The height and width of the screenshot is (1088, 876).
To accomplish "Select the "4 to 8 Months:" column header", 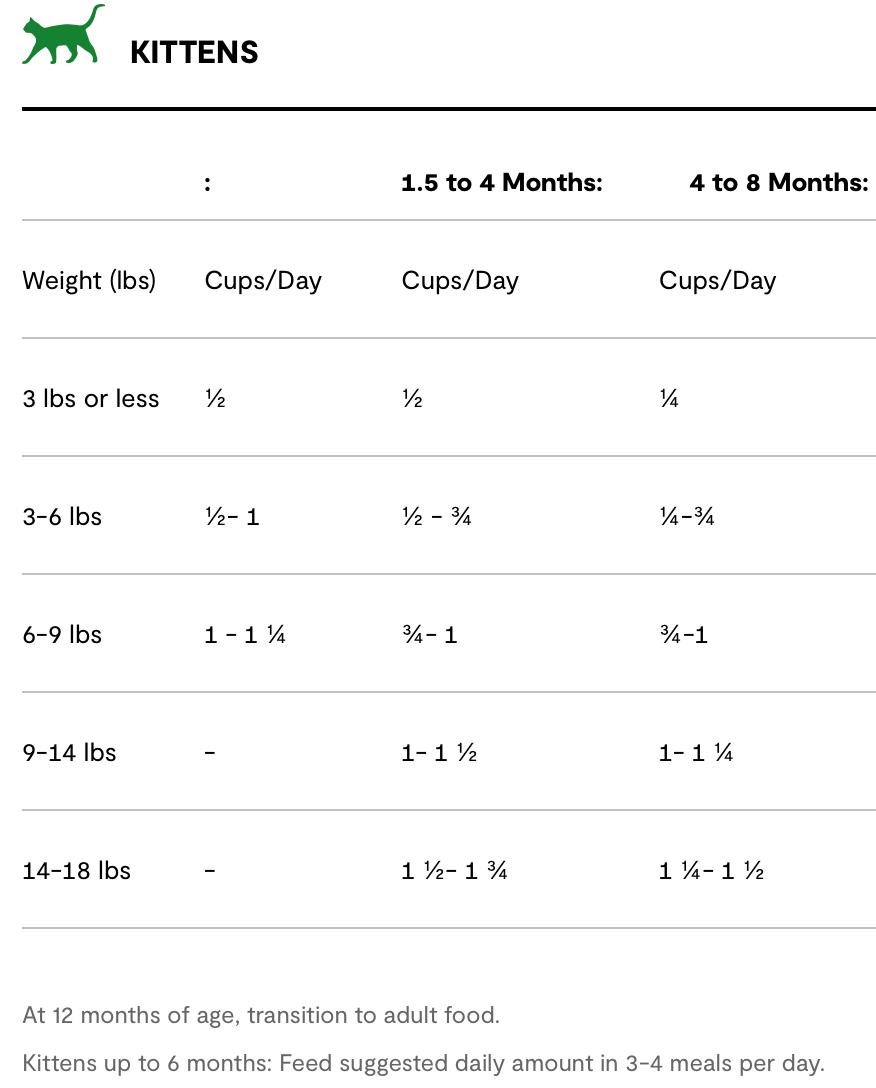I will tap(778, 183).
